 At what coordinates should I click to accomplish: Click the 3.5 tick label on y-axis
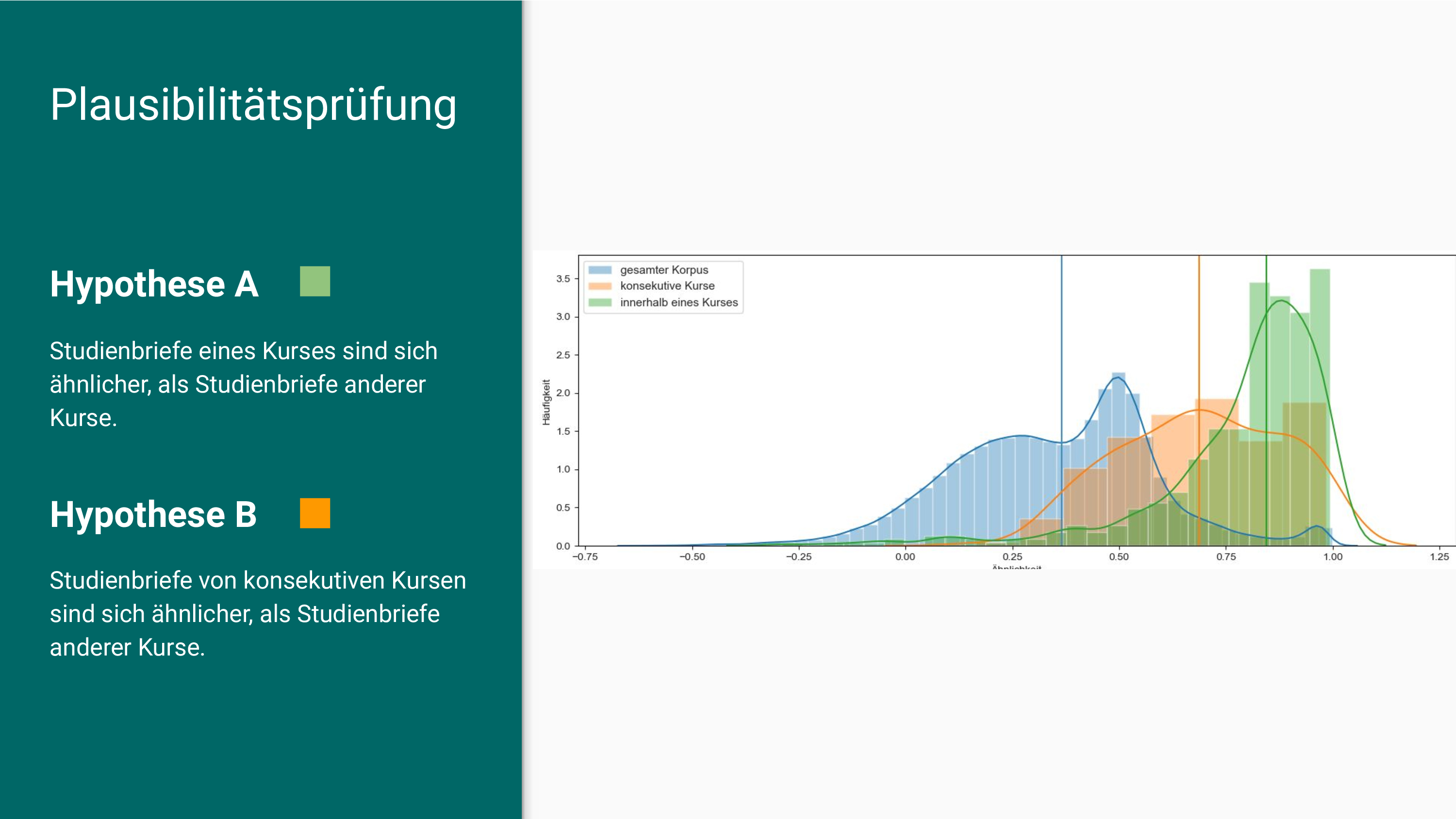coord(563,278)
